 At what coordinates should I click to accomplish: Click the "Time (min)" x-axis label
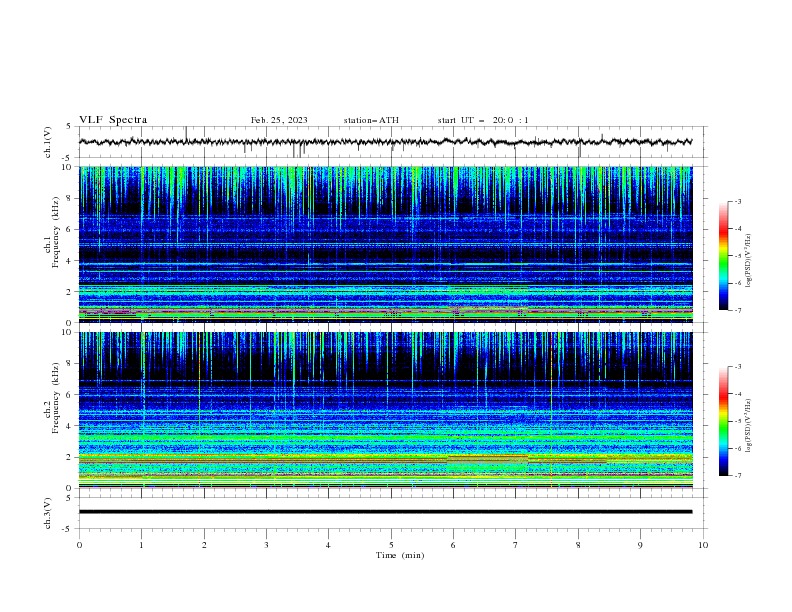(400, 555)
